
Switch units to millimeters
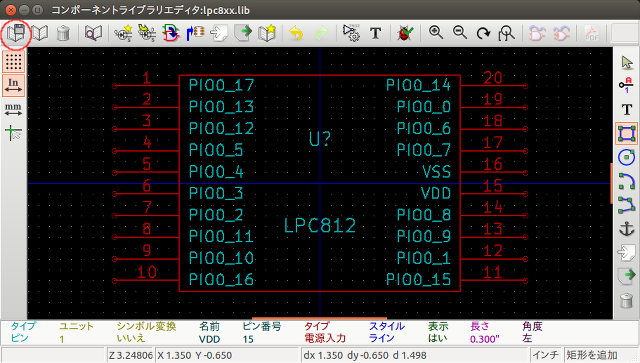(13, 109)
